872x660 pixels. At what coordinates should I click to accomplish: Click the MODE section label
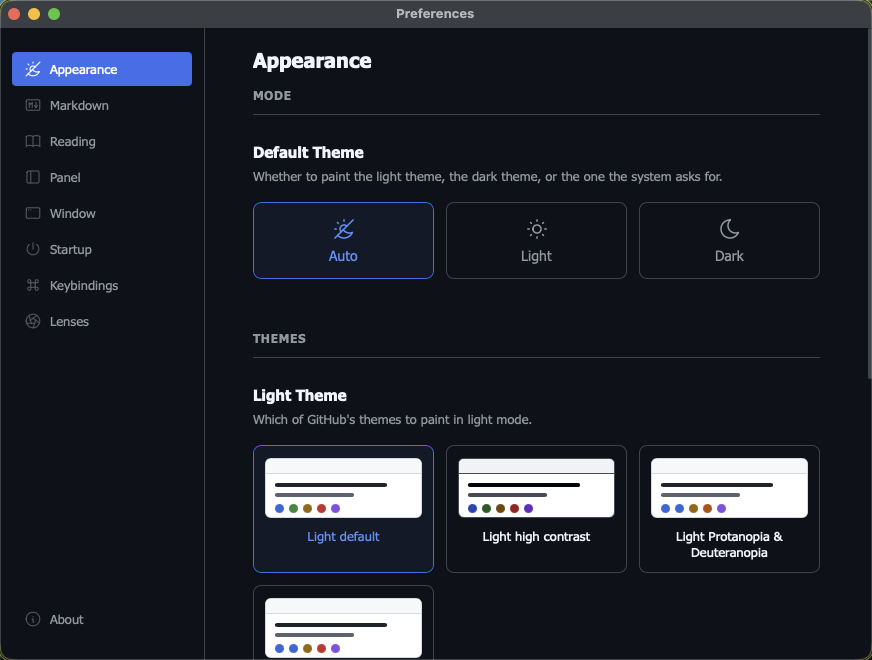[x=272, y=96]
